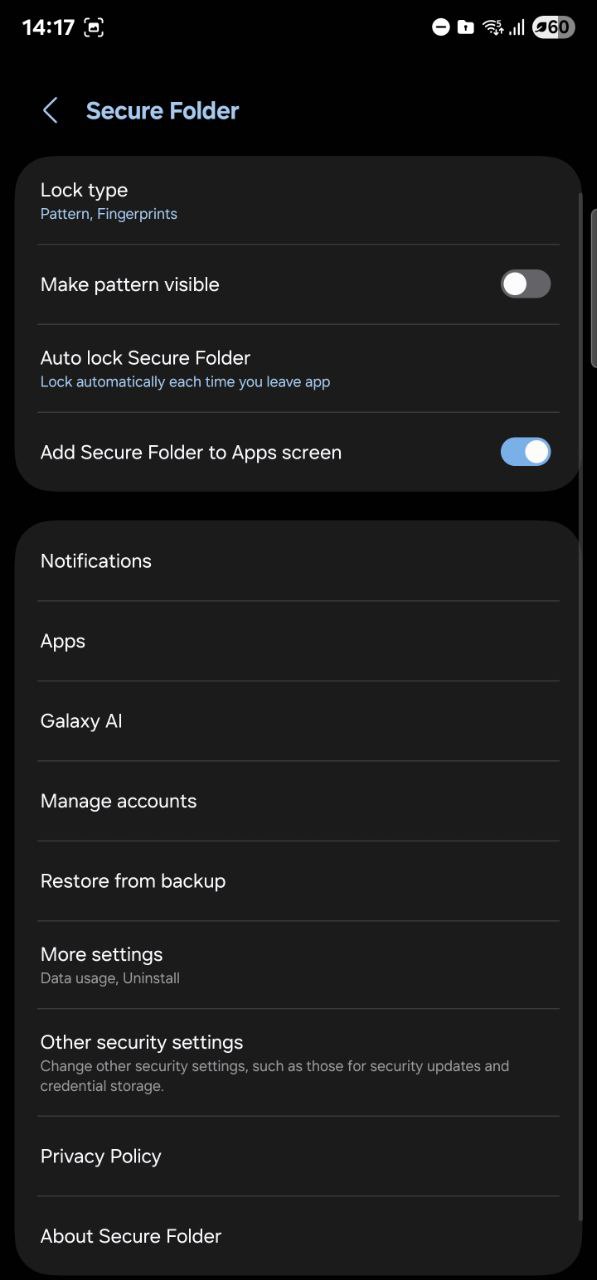Open the Apps entry

(x=298, y=641)
